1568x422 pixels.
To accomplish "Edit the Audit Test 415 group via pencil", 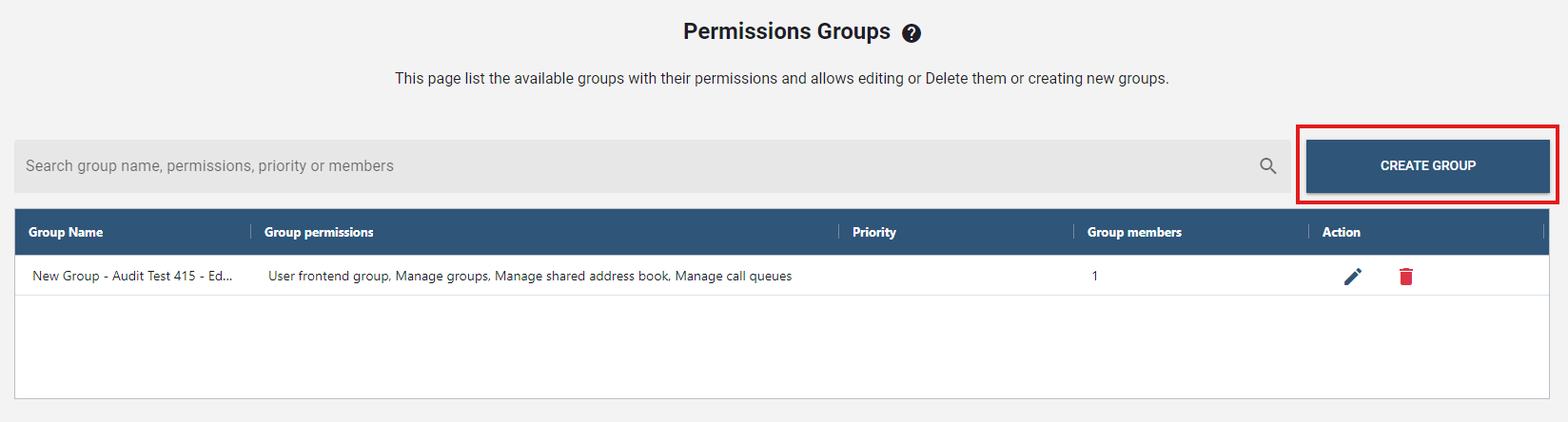I will click(1352, 277).
